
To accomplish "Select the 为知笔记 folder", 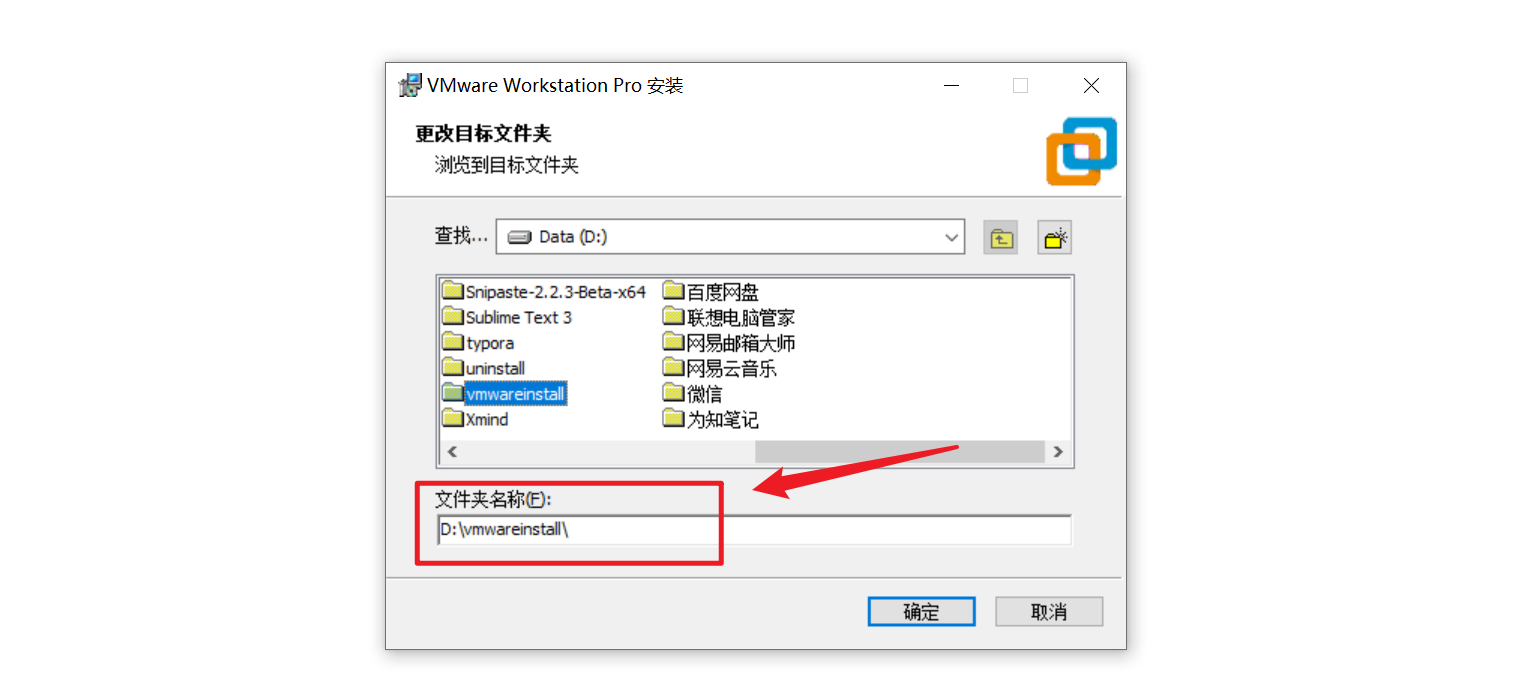I will click(x=711, y=419).
